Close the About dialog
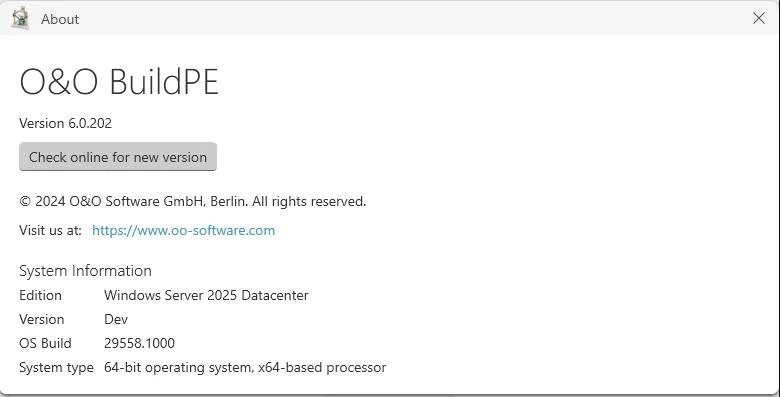The image size is (780, 397). point(759,18)
